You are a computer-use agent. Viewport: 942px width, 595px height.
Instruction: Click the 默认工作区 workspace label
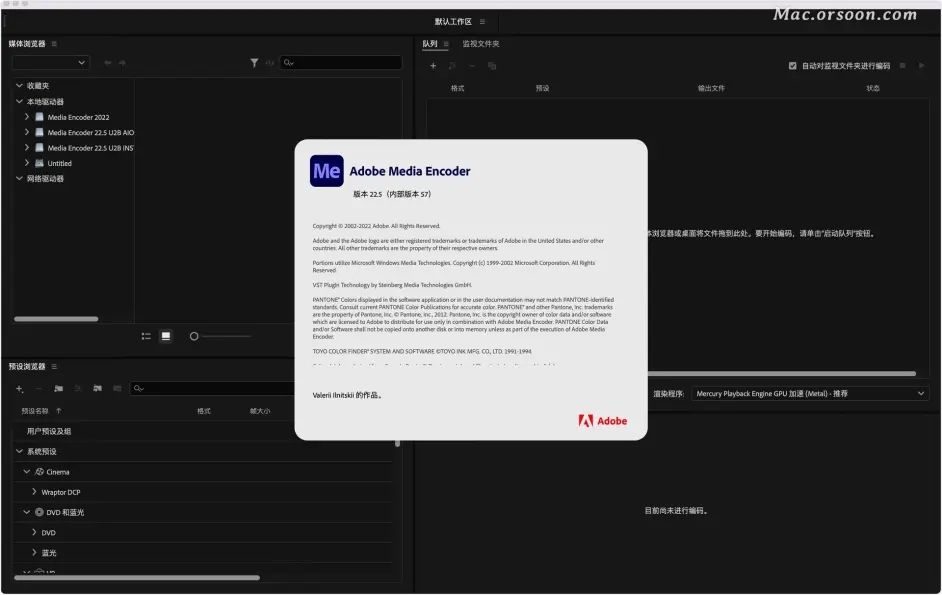[453, 22]
